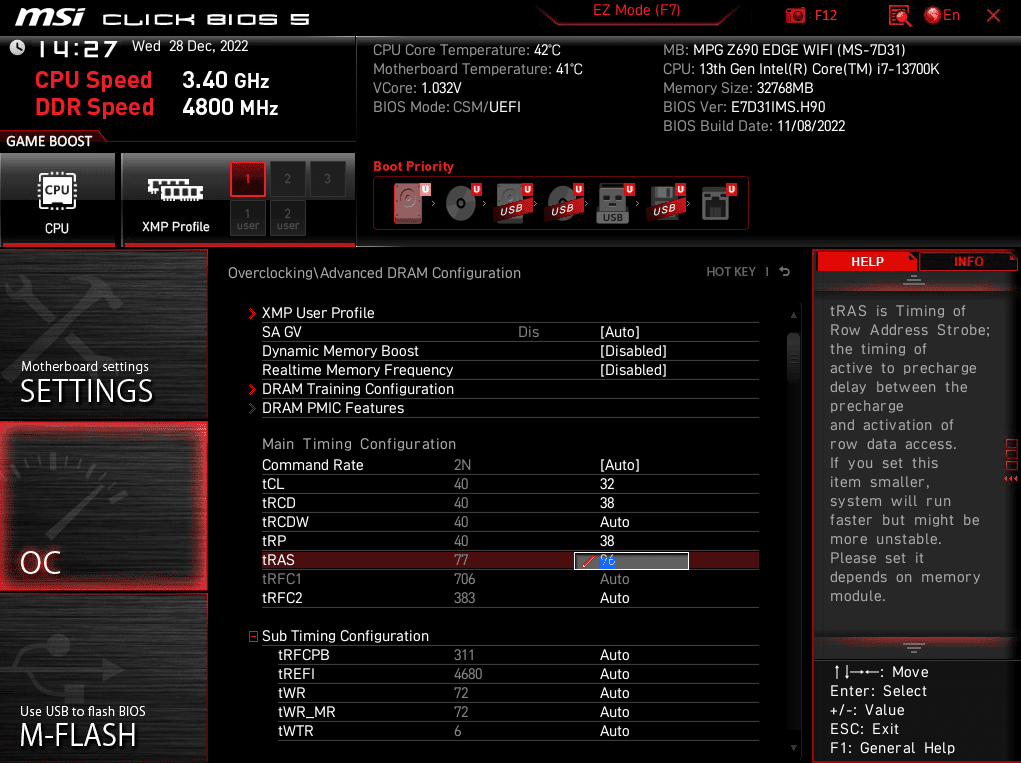Expand the XMP User Profile submenu
1021x763 pixels.
pyautogui.click(x=318, y=313)
